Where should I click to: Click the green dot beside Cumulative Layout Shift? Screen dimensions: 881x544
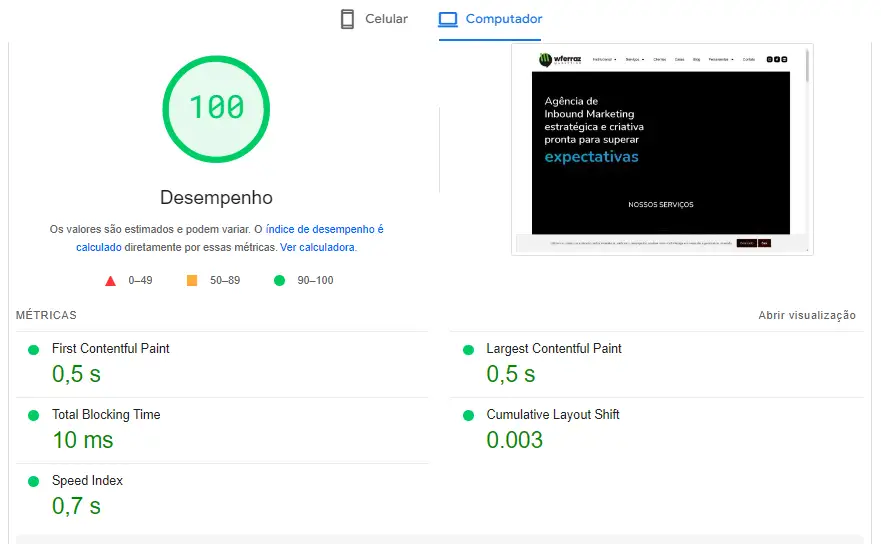point(468,415)
